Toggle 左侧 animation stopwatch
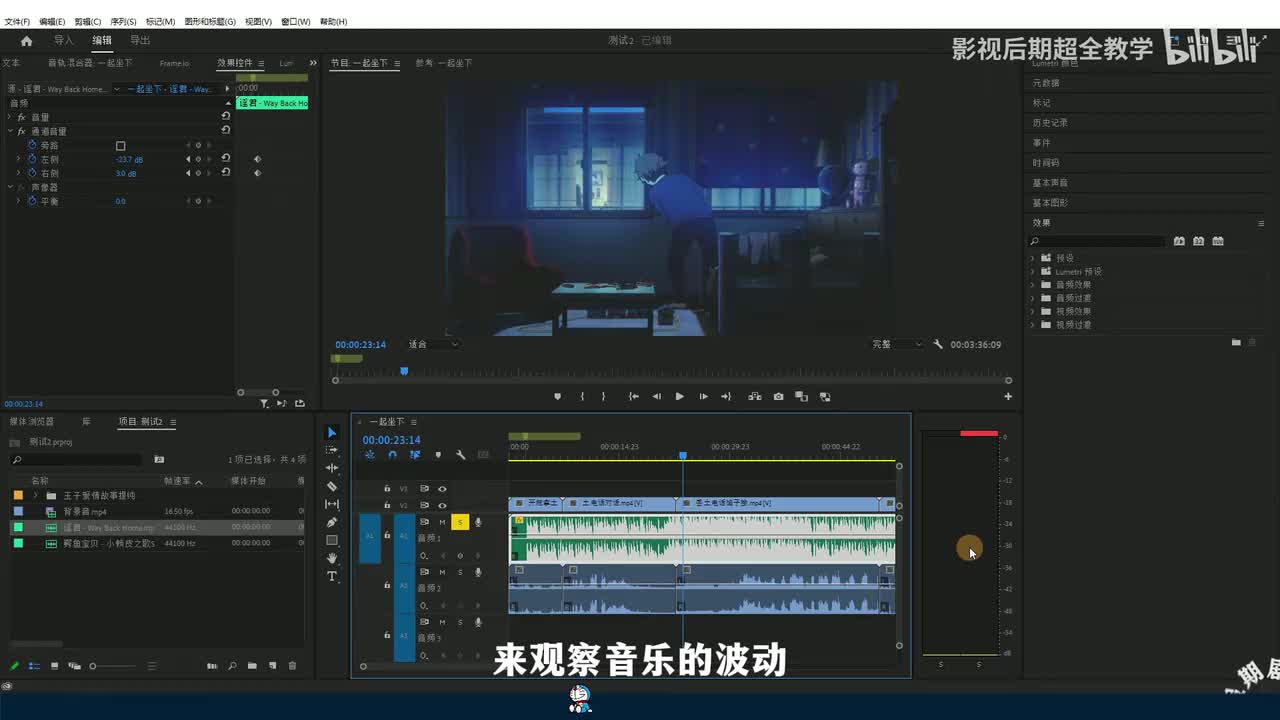Viewport: 1280px width, 720px height. pyautogui.click(x=31, y=159)
